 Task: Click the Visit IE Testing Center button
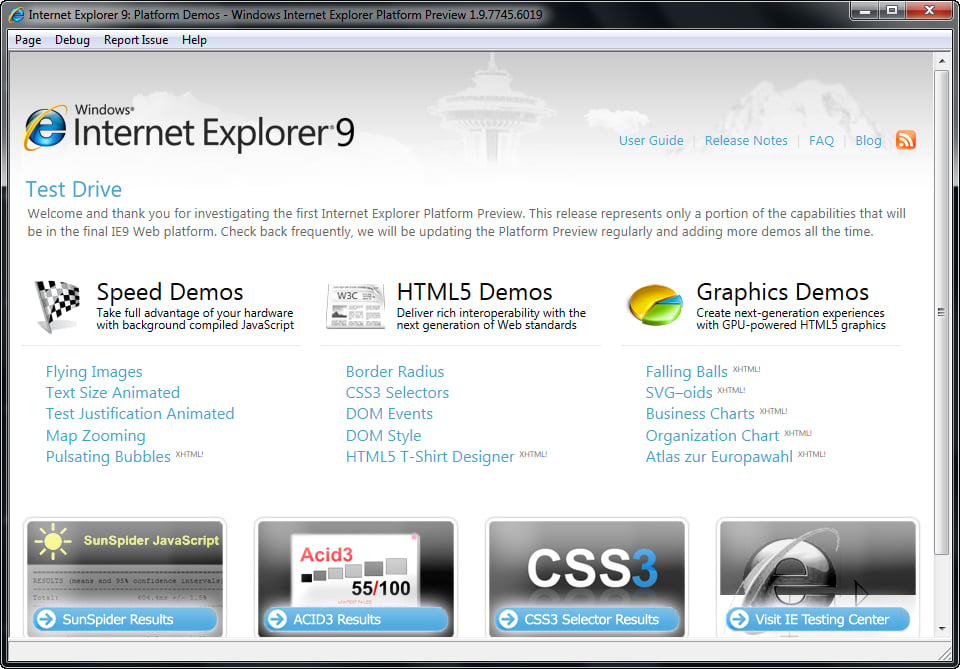click(817, 619)
